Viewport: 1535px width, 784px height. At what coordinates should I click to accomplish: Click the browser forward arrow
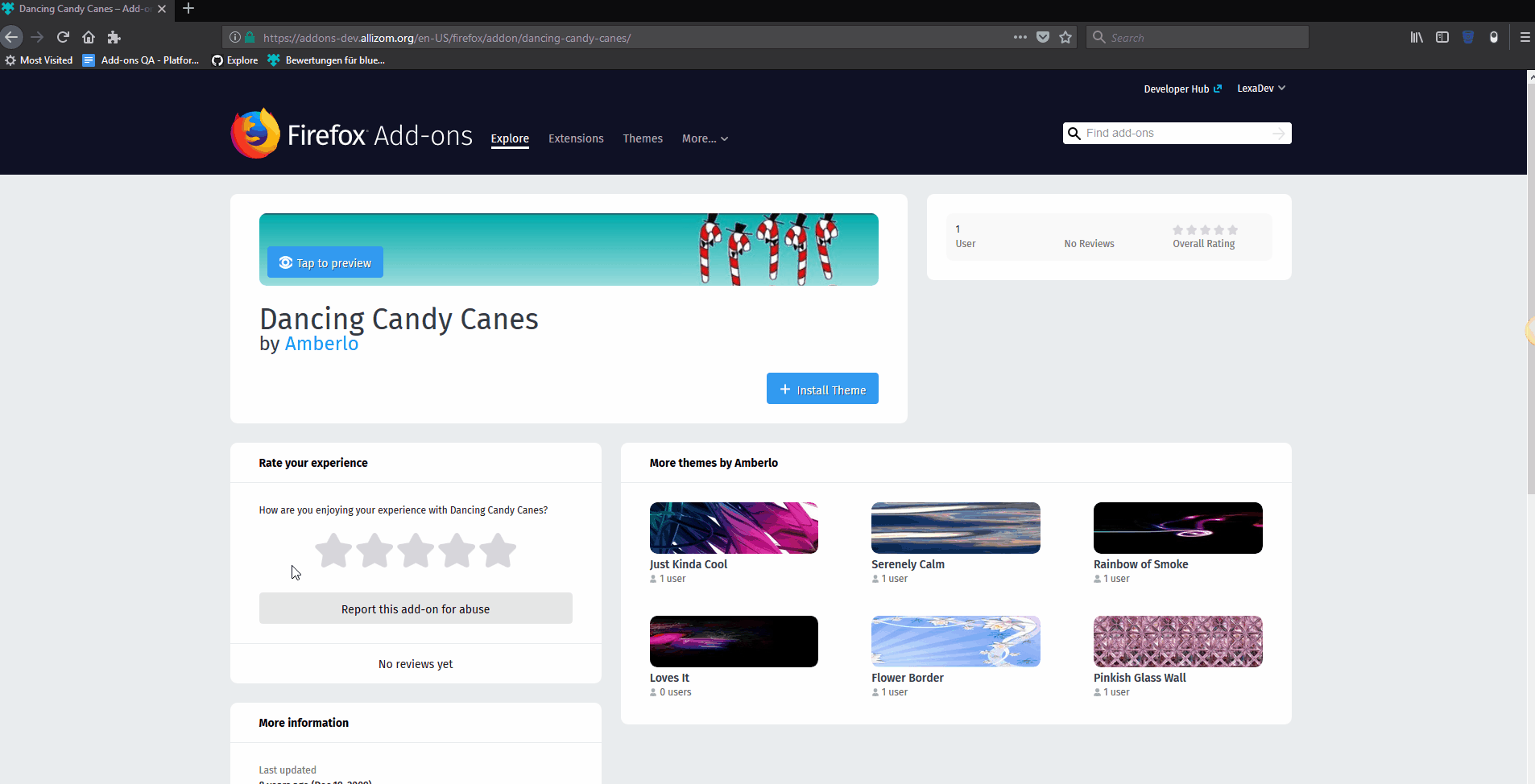37,37
